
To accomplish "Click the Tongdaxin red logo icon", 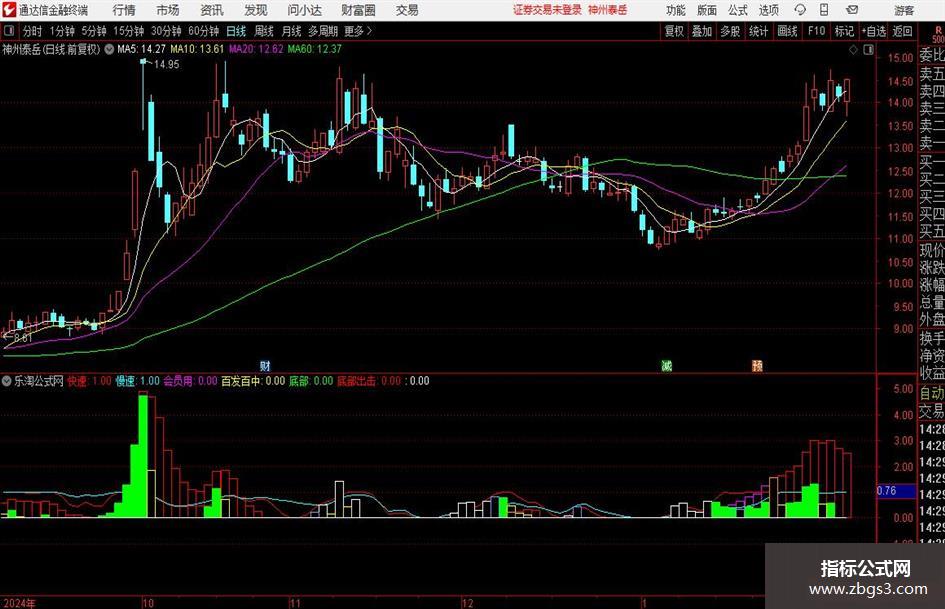I will point(8,10).
